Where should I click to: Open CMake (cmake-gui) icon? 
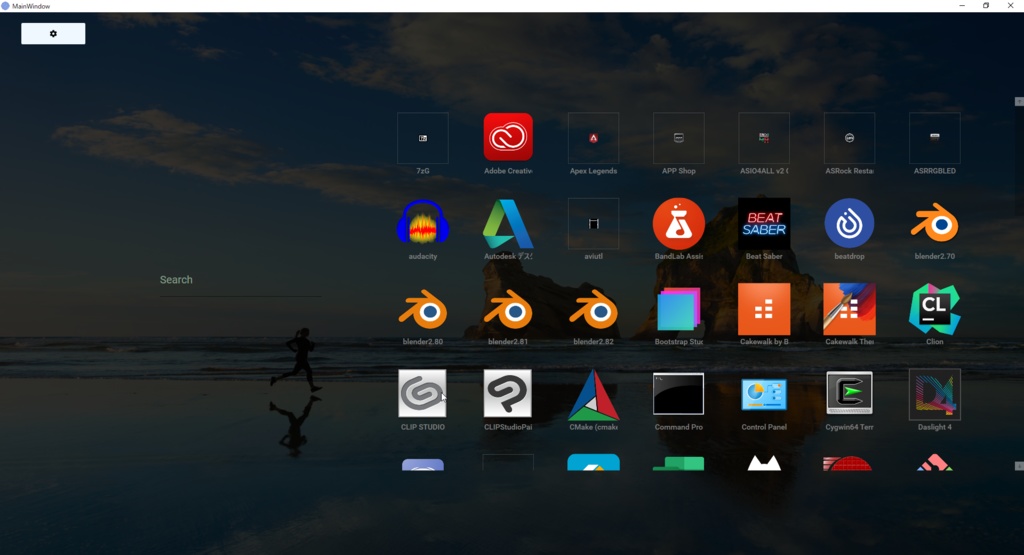[593, 395]
